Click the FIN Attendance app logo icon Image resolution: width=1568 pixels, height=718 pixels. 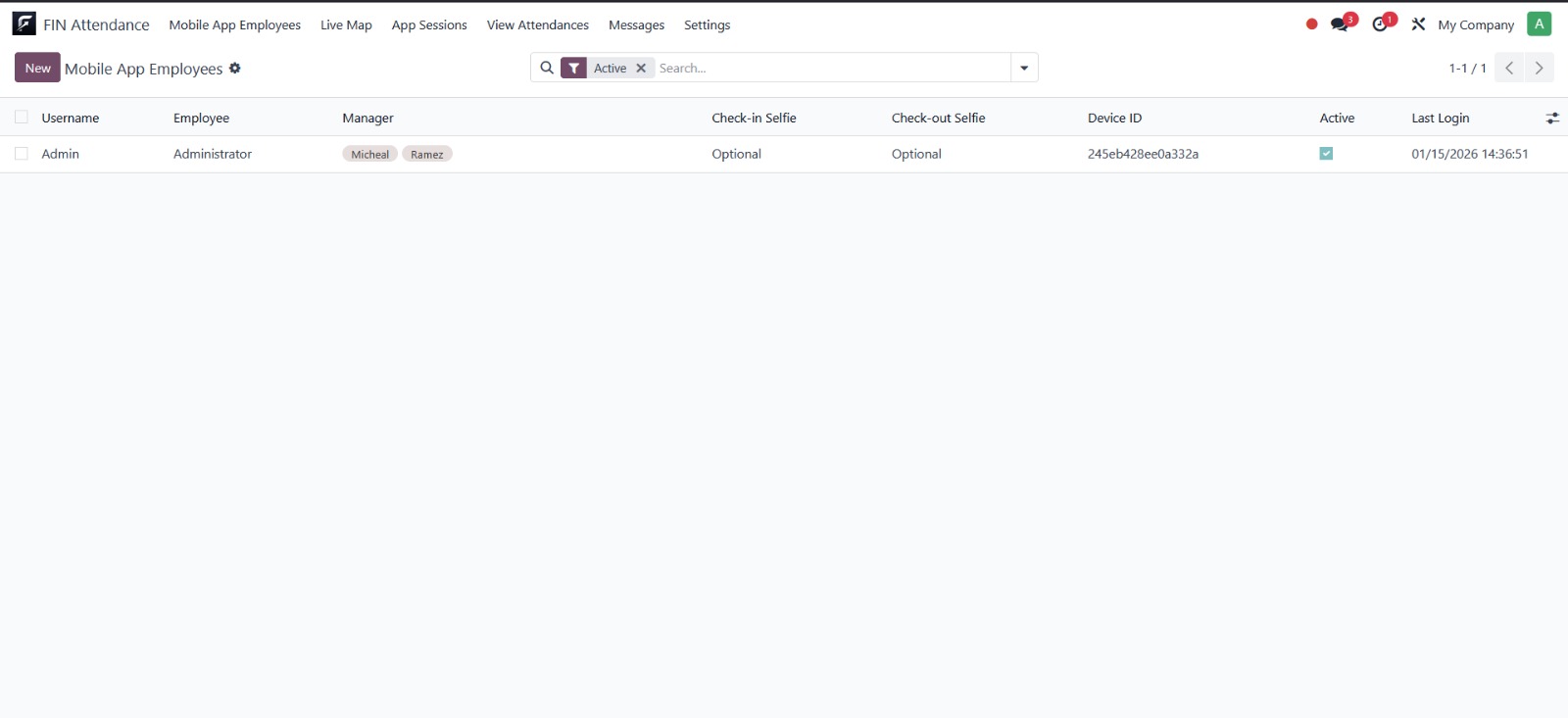[24, 24]
